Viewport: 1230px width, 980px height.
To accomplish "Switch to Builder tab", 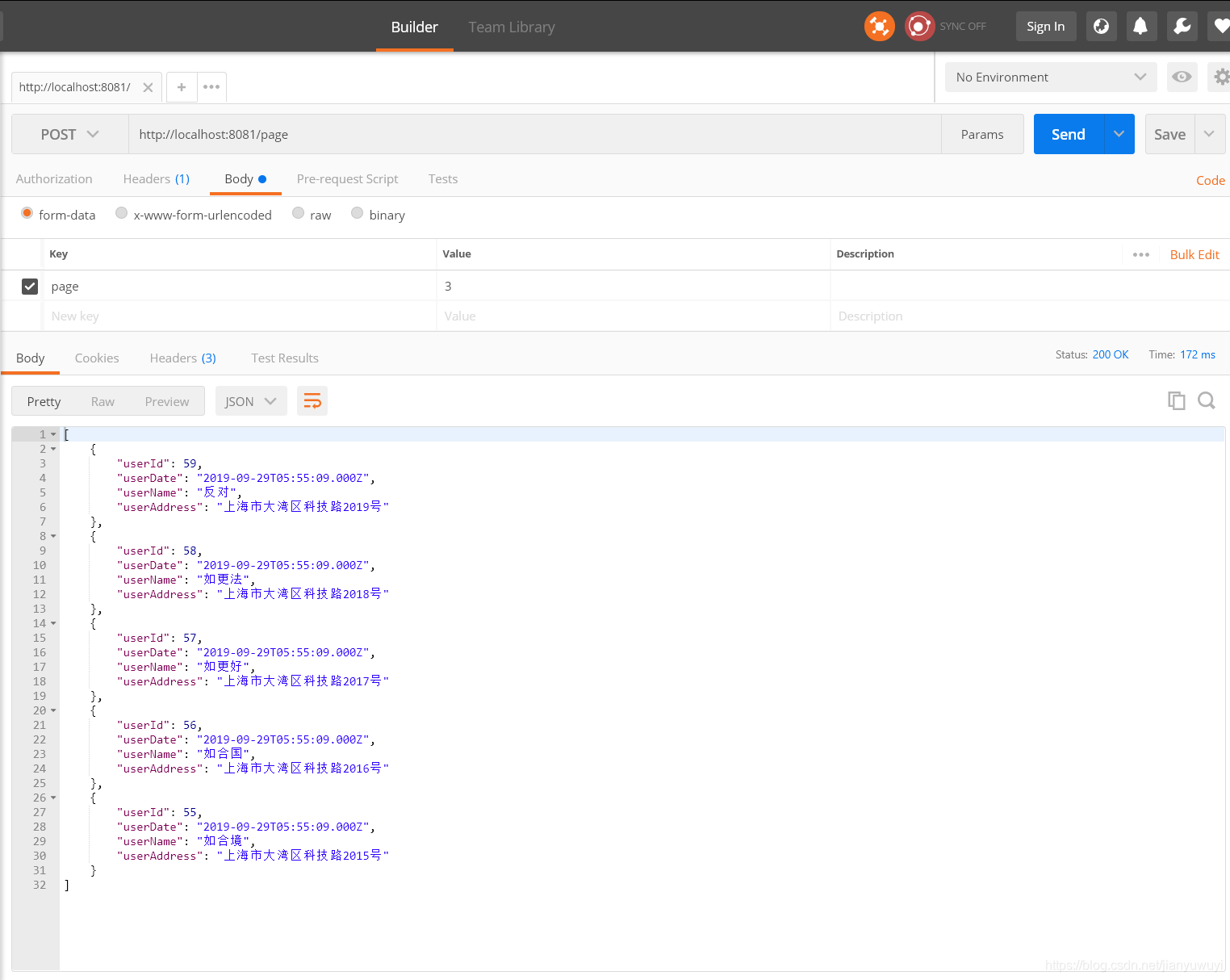I will [x=415, y=27].
